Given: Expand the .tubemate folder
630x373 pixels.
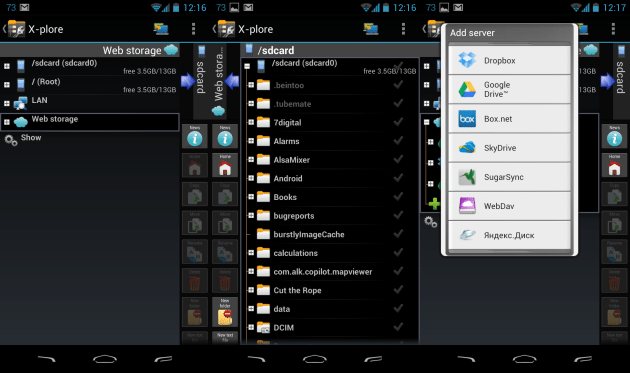Looking at the screenshot, I should (251, 103).
